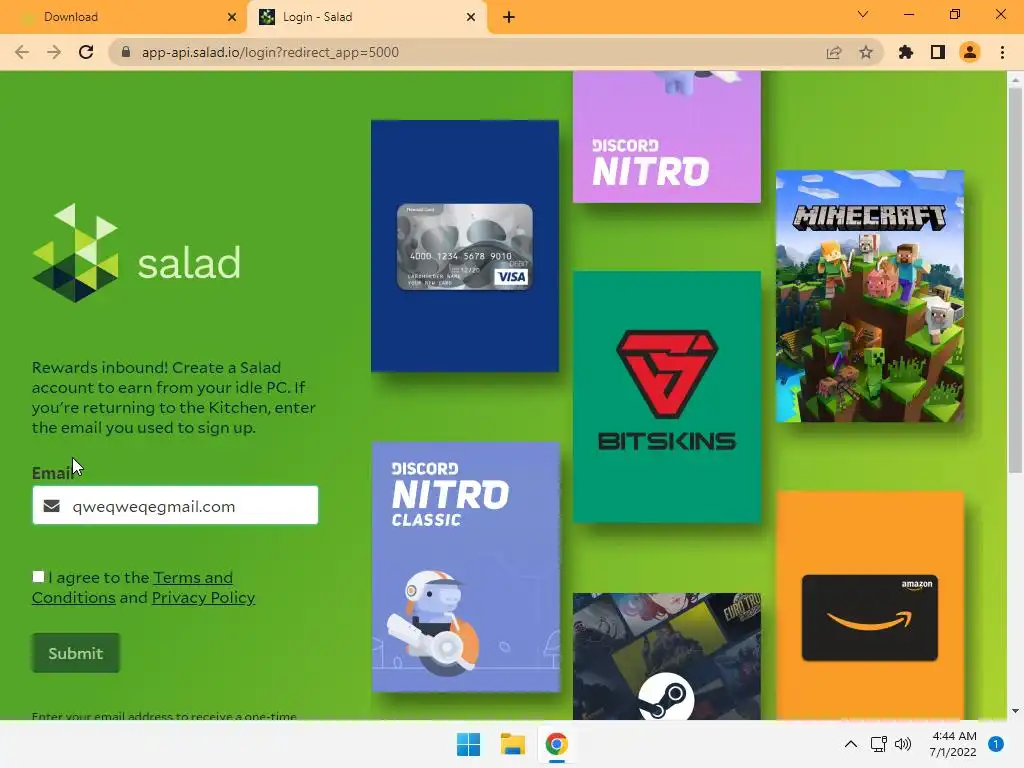Open File Explorer from taskbar

coord(513,744)
